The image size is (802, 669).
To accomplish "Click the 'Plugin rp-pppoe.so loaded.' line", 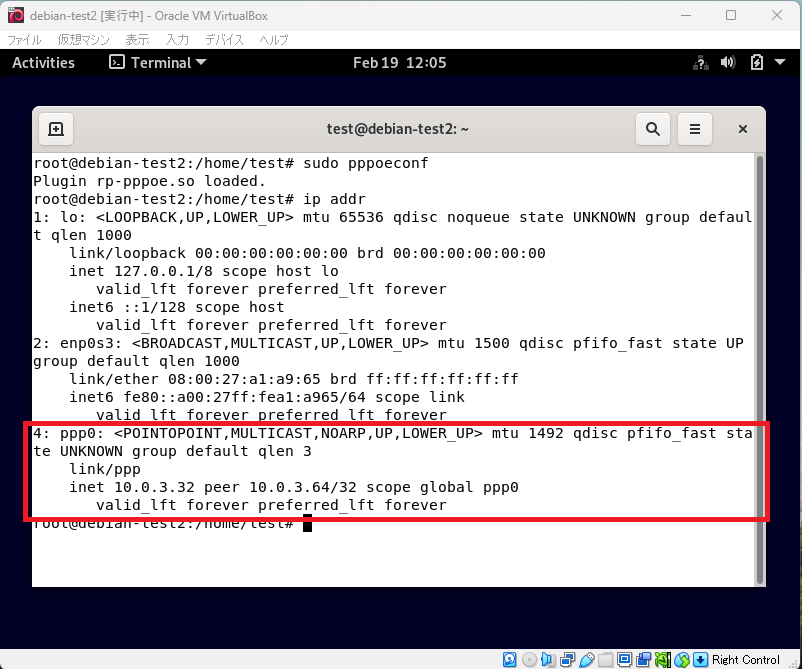I will click(x=149, y=181).
